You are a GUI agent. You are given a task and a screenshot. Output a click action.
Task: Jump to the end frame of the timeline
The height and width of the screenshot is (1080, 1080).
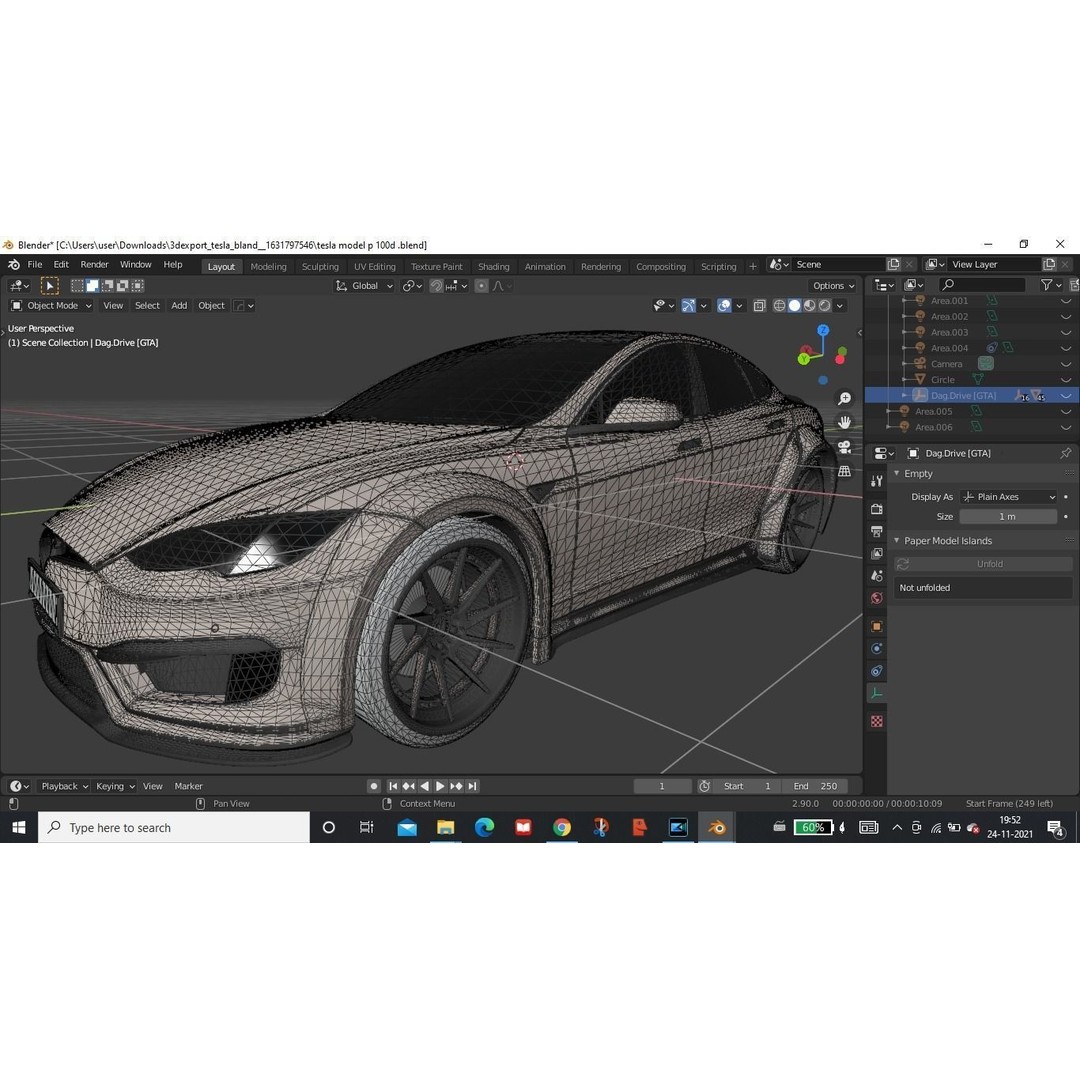(472, 786)
